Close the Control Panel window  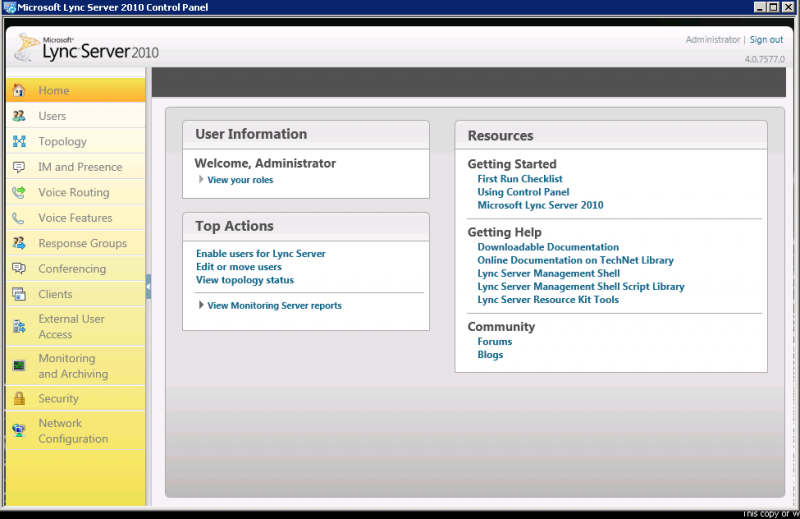coord(786,7)
